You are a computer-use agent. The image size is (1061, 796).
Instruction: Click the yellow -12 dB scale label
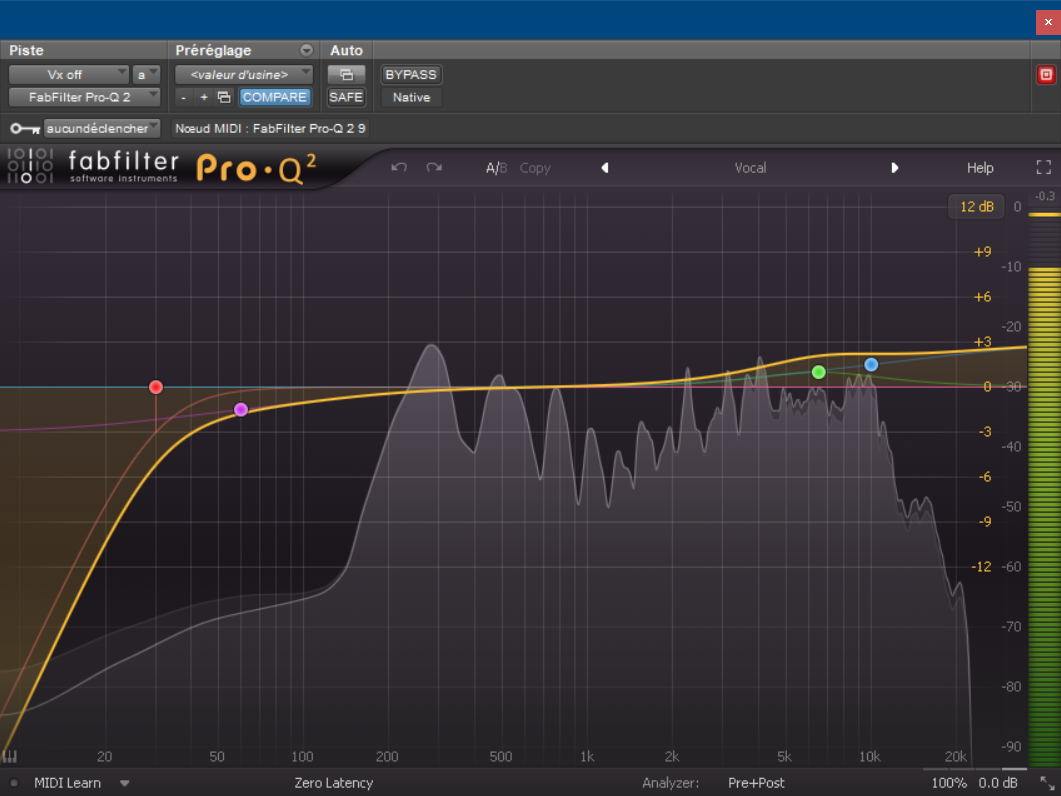(x=981, y=567)
